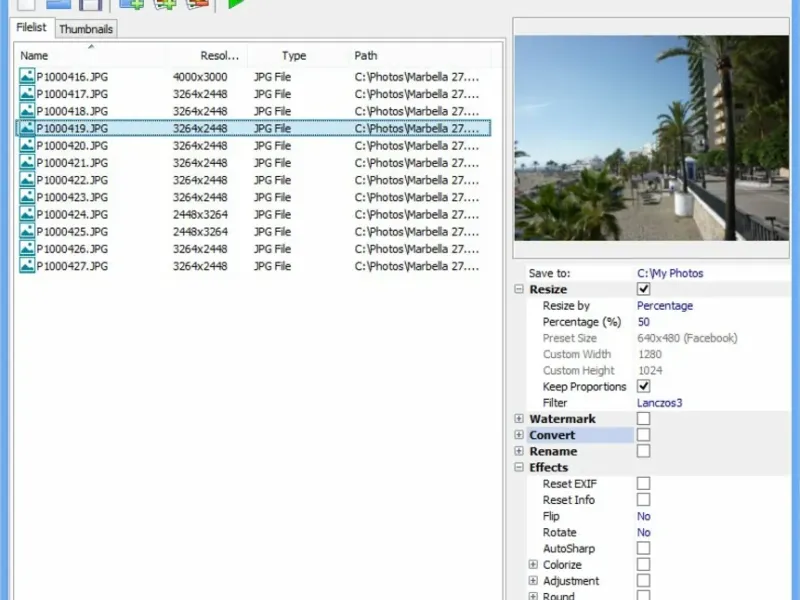
Task: Select file name P1000420.JPG
Action: [x=72, y=145]
